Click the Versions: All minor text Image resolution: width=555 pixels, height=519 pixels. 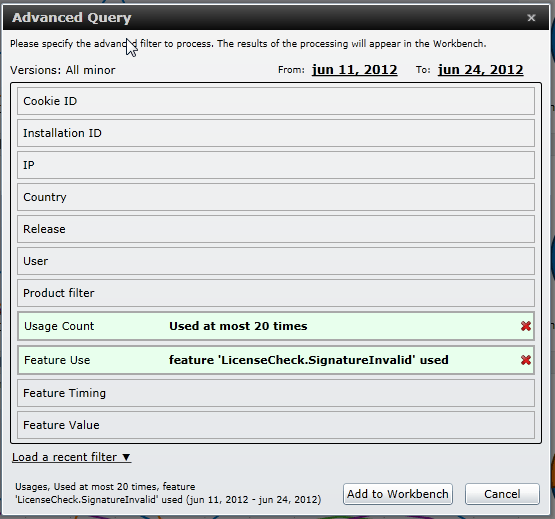pos(63,70)
